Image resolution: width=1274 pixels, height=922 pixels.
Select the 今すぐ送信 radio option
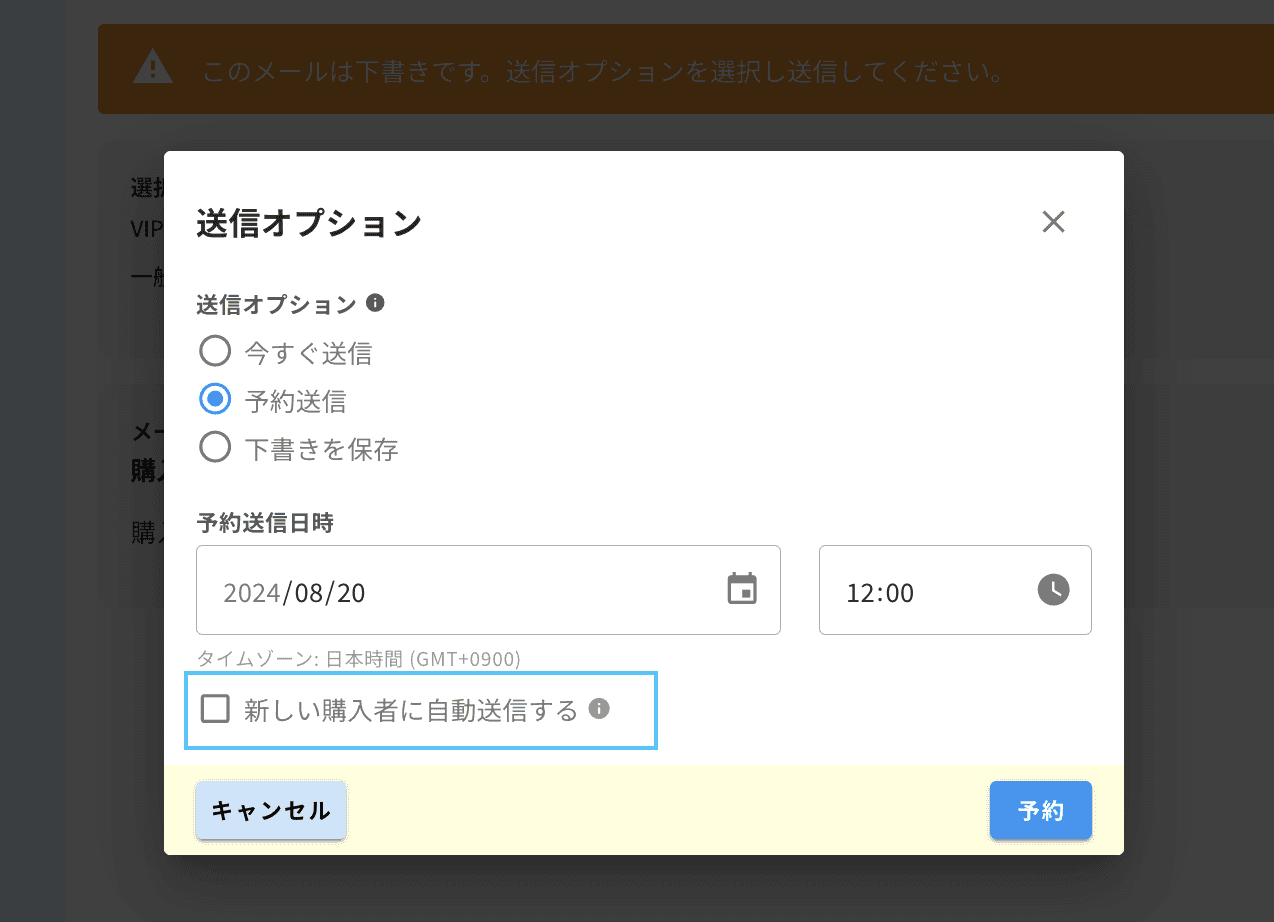click(x=215, y=351)
